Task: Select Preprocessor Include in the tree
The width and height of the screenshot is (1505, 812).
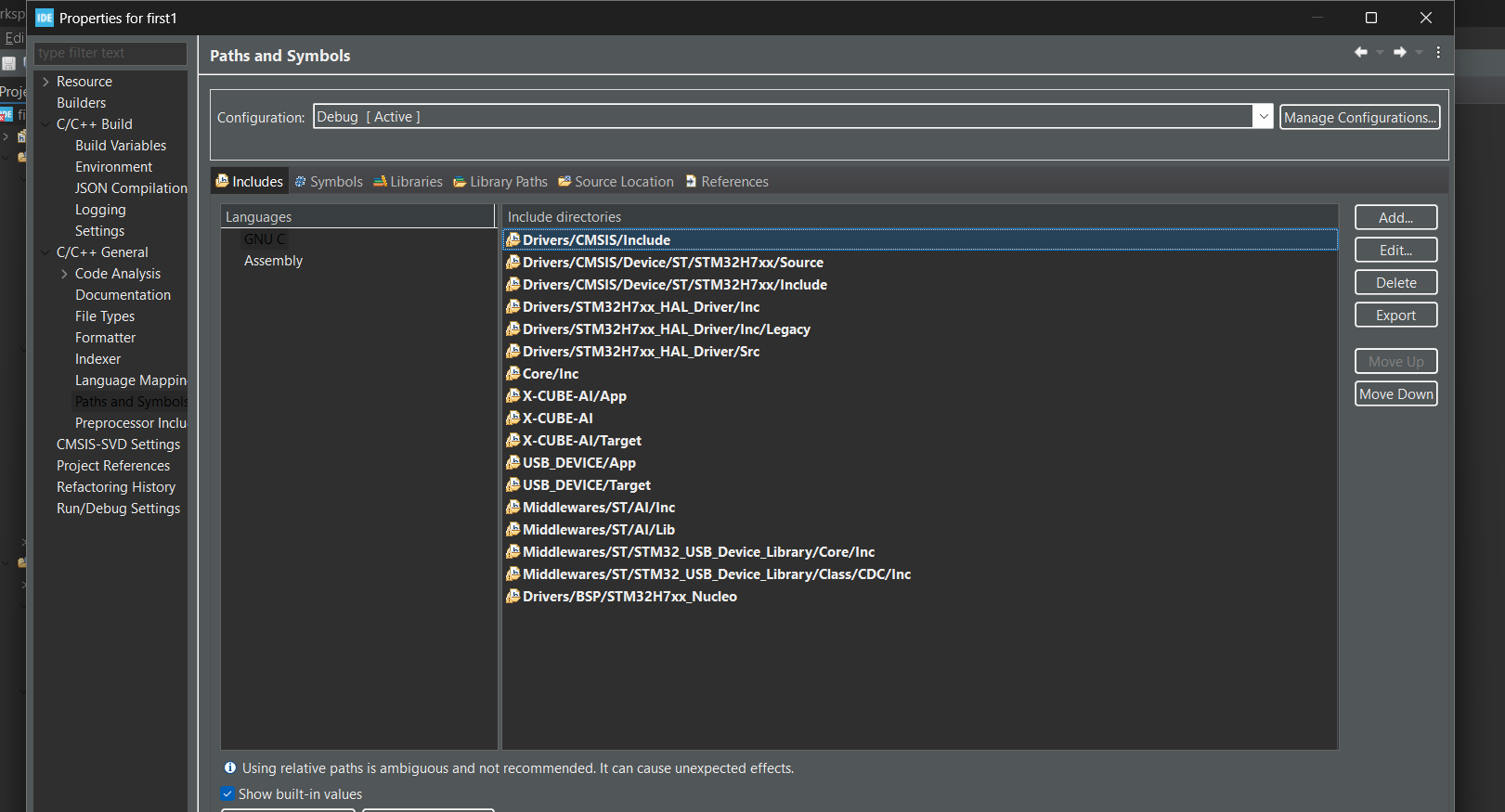Action: tap(130, 423)
